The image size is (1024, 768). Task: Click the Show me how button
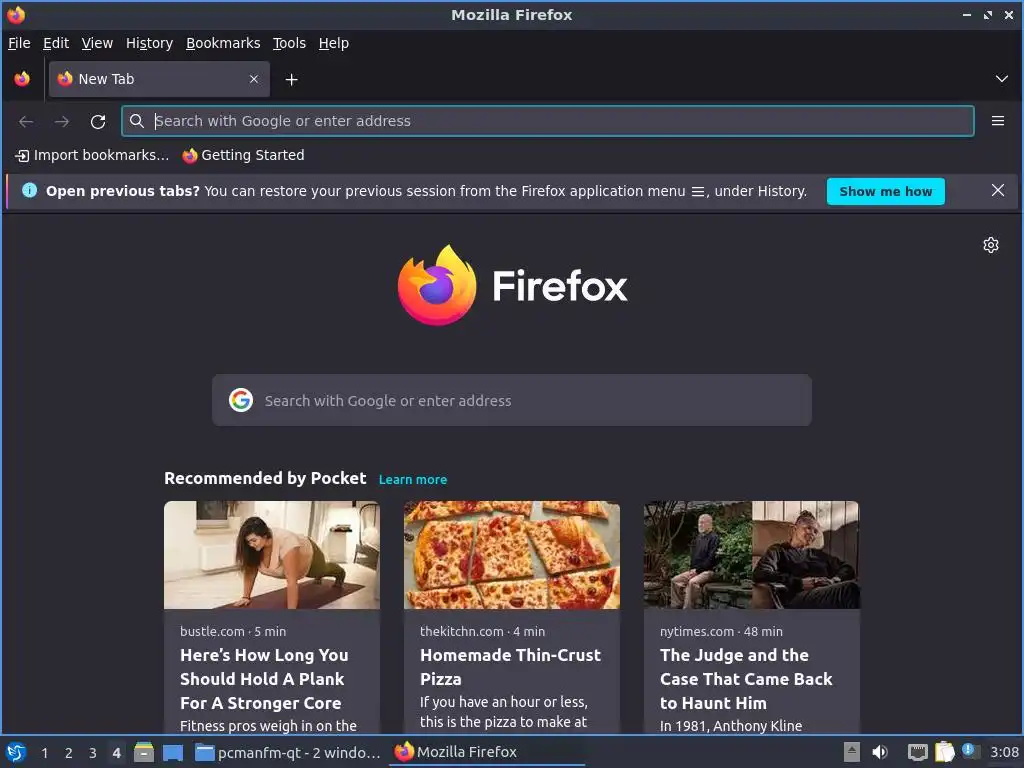(885, 191)
